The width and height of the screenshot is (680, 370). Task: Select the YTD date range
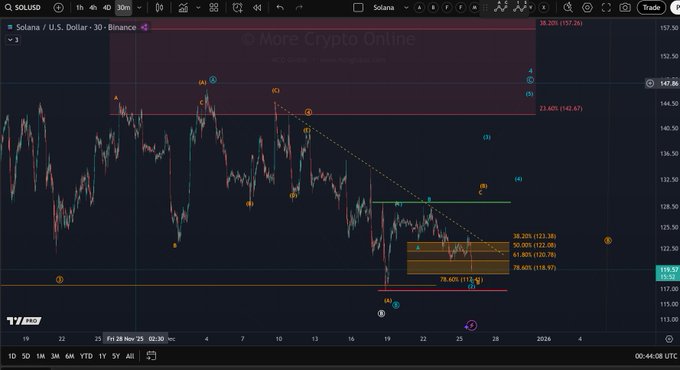click(86, 356)
